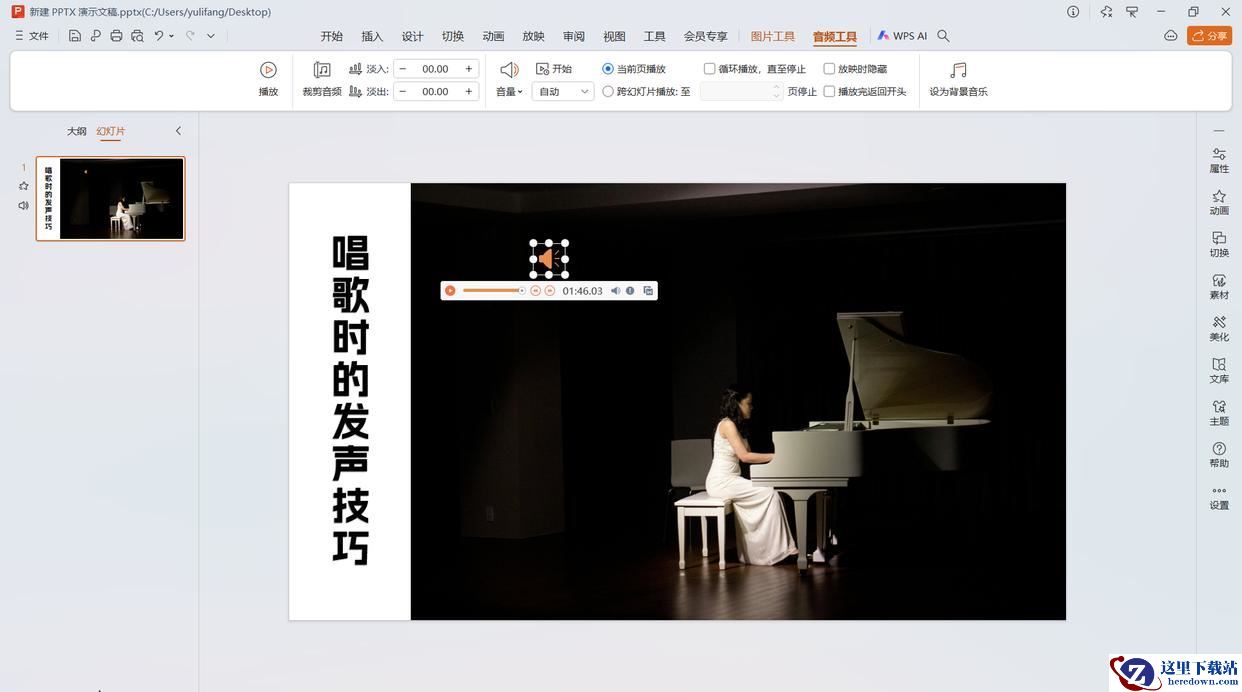Click the Share (分享) button
The width and height of the screenshot is (1242, 692).
1209,36
